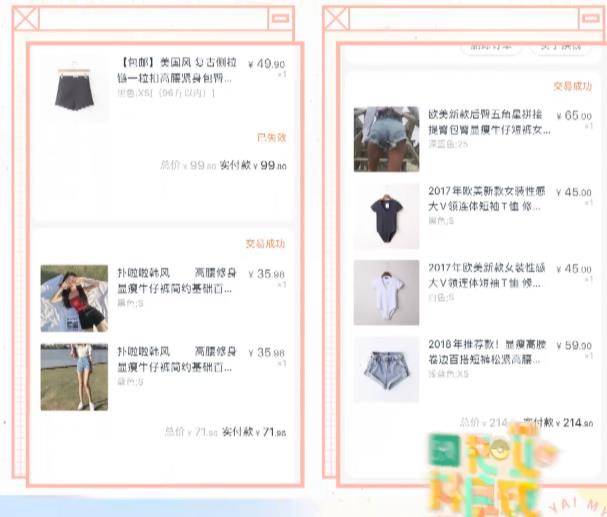Open the star-patch denim shorts thumbnail
607x517 pixels.
tap(386, 139)
